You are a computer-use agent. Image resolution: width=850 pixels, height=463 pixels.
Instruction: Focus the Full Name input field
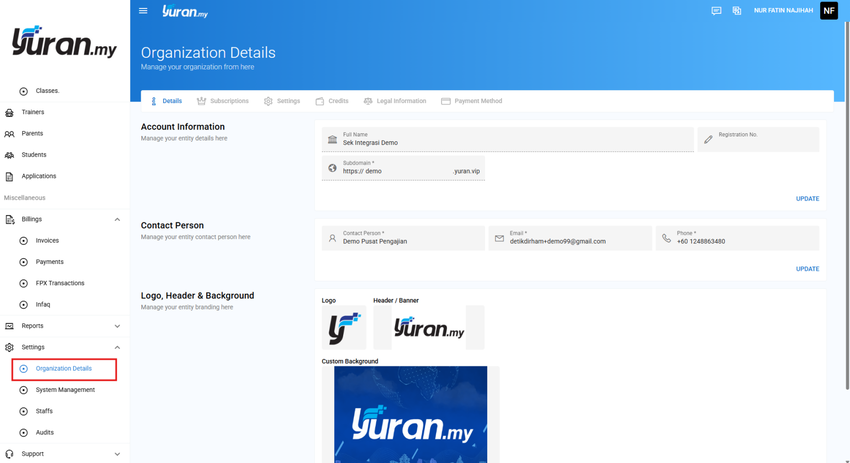tap(507, 139)
